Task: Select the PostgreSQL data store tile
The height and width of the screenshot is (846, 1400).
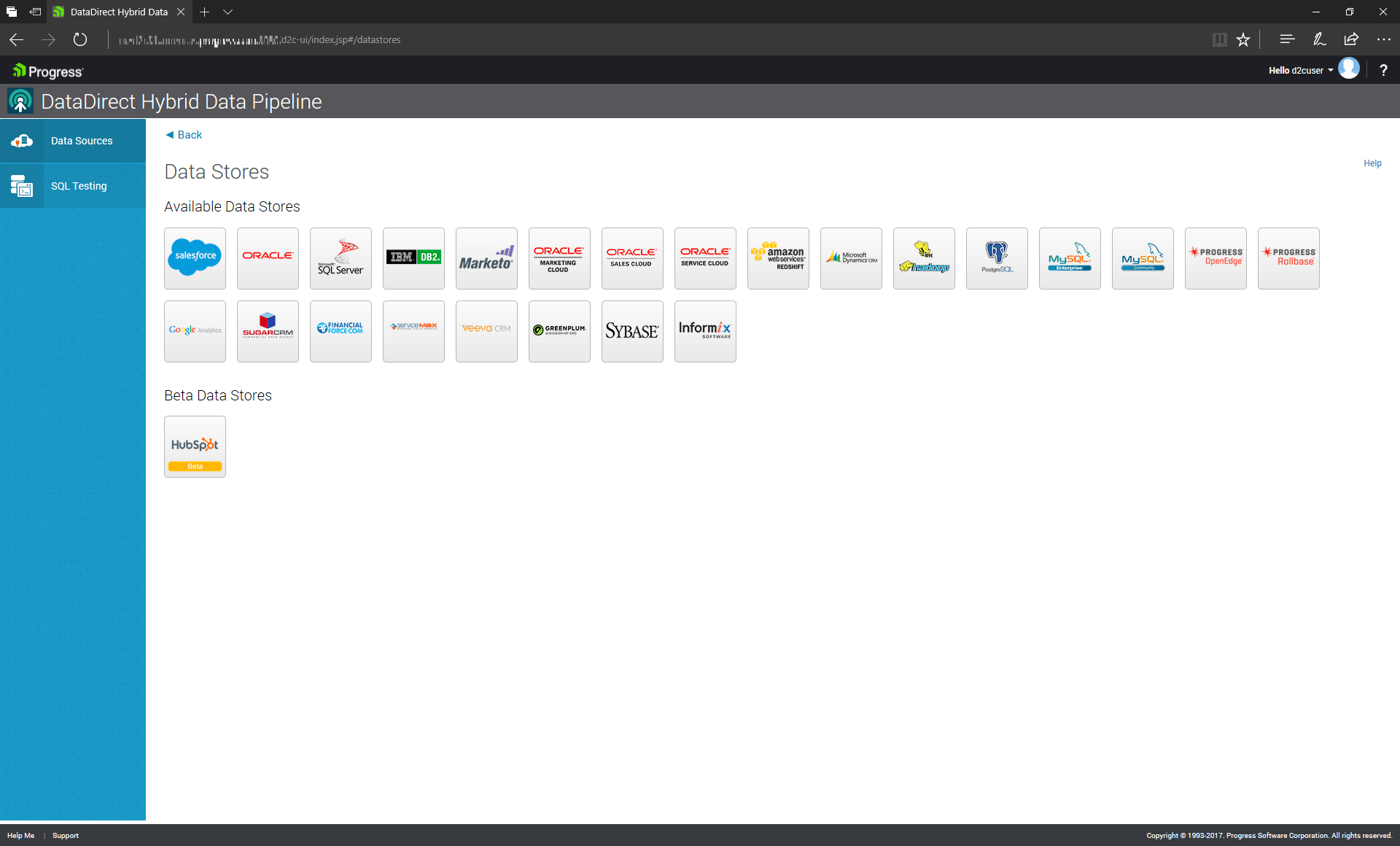Action: tap(997, 258)
